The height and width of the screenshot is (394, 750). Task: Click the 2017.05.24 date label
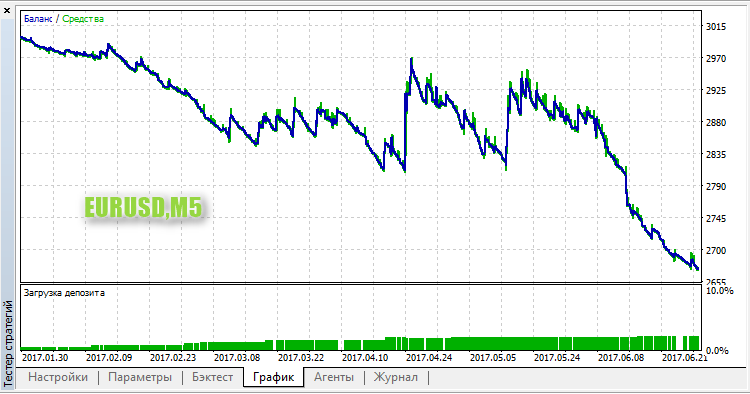tap(557, 358)
